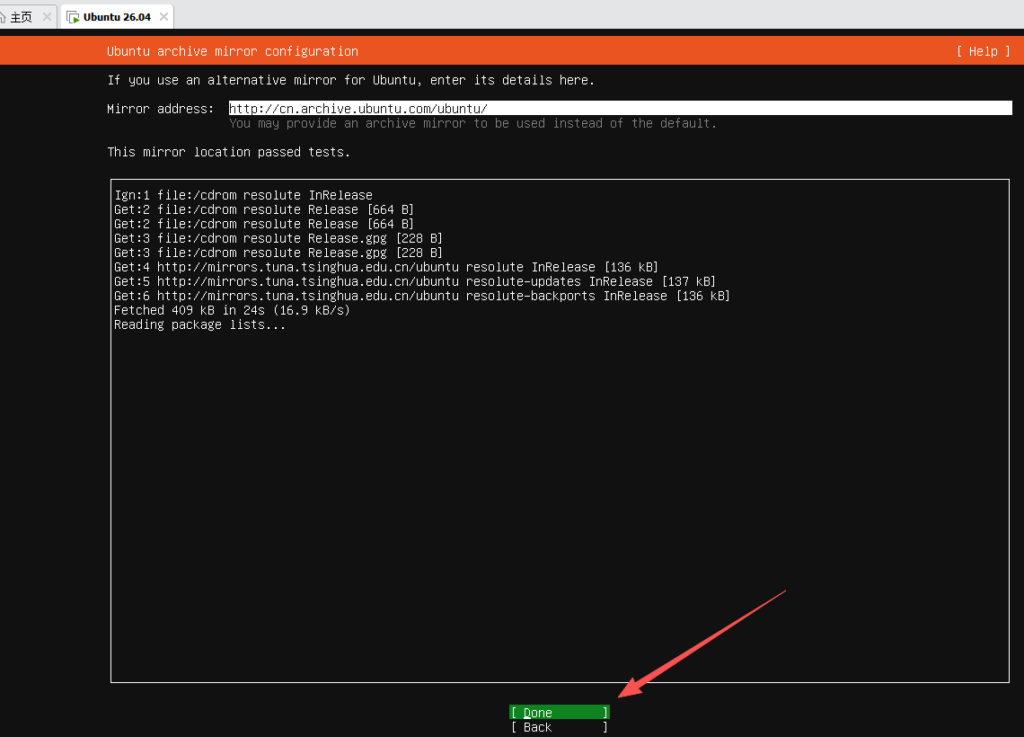Image resolution: width=1024 pixels, height=737 pixels.
Task: Click the 'Get:5' resolute-updates InRelease line
Action: [x=415, y=281]
